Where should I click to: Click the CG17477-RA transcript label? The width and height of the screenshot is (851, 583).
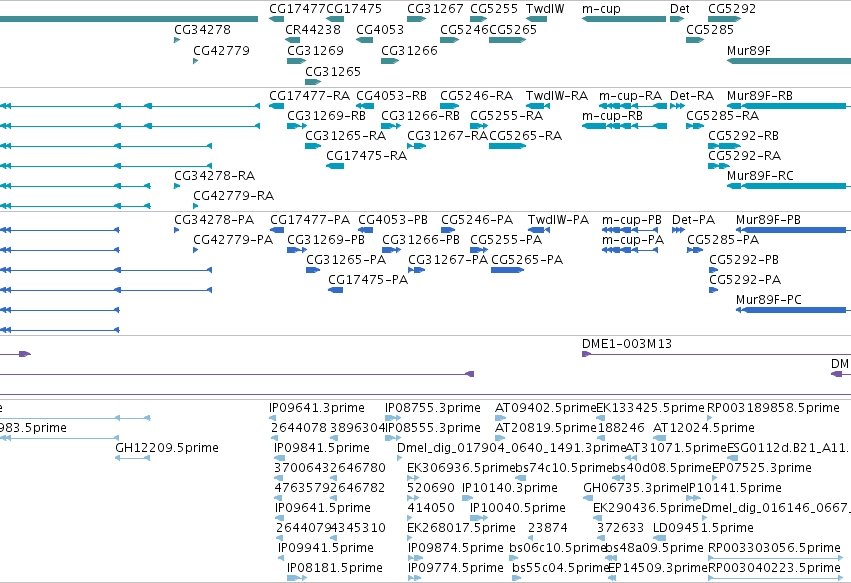coord(309,96)
